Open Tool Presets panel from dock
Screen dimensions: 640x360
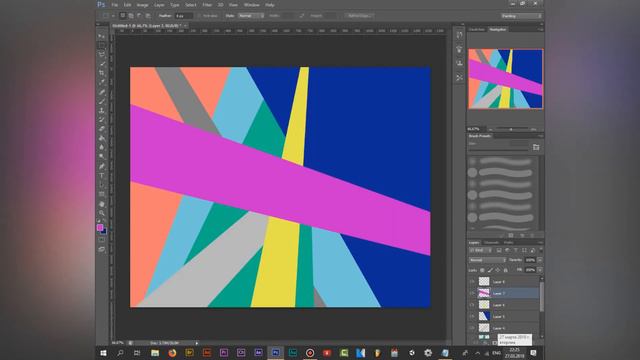coord(459,78)
